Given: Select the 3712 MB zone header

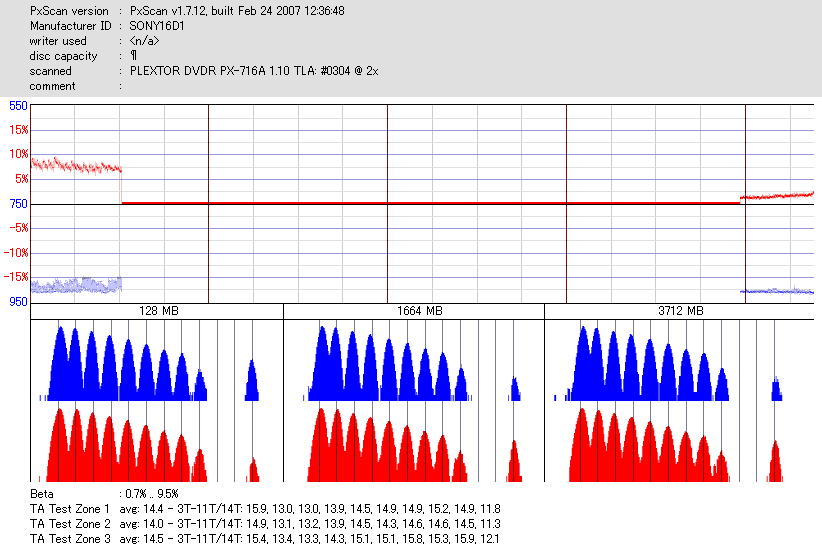Looking at the screenshot, I should coord(680,311).
